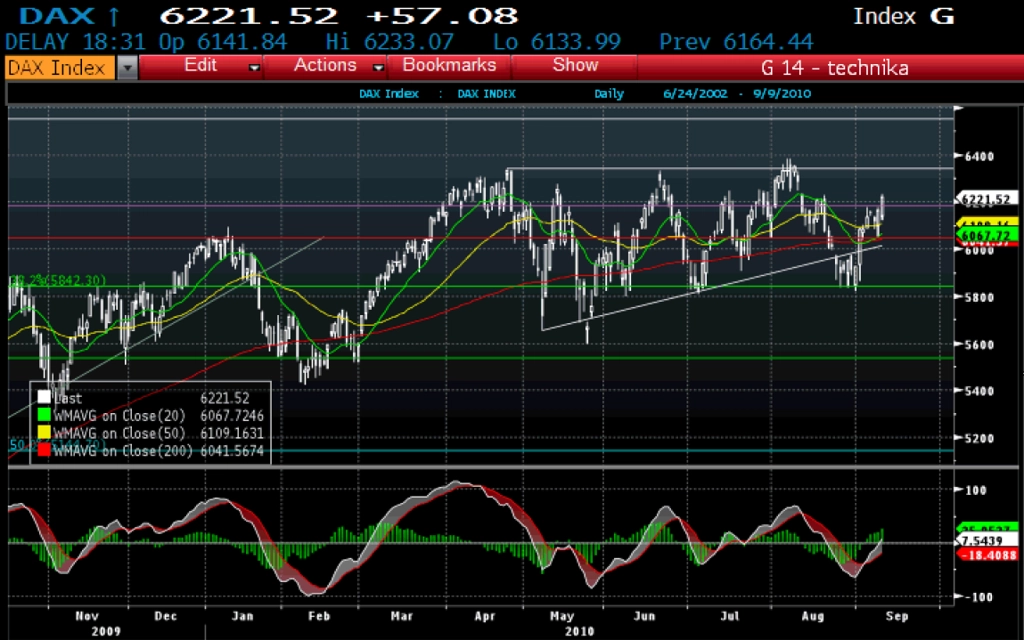The width and height of the screenshot is (1024, 640).
Task: Click the Actions button
Action: click(325, 65)
